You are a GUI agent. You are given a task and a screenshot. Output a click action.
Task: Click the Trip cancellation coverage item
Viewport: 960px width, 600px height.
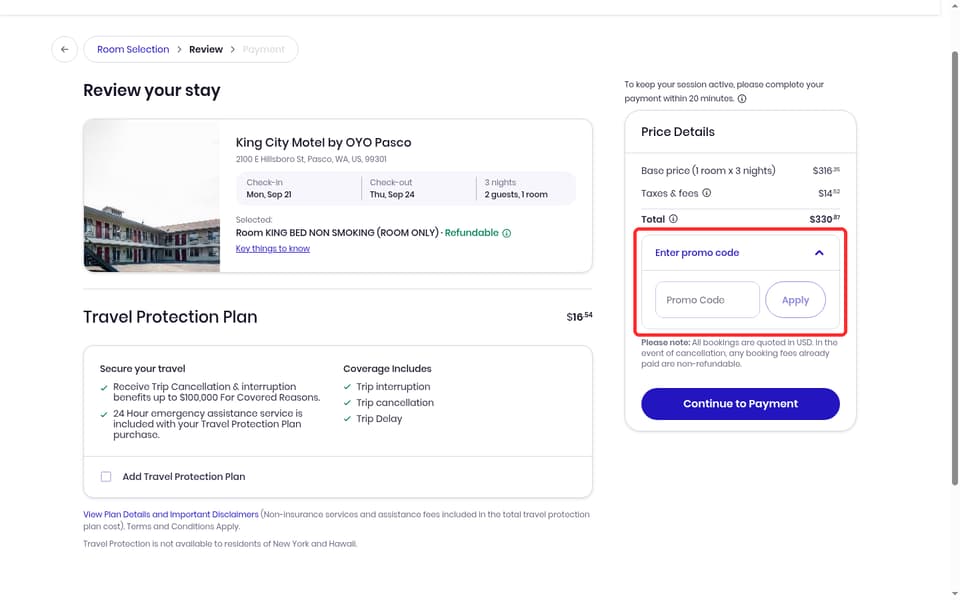tap(395, 403)
